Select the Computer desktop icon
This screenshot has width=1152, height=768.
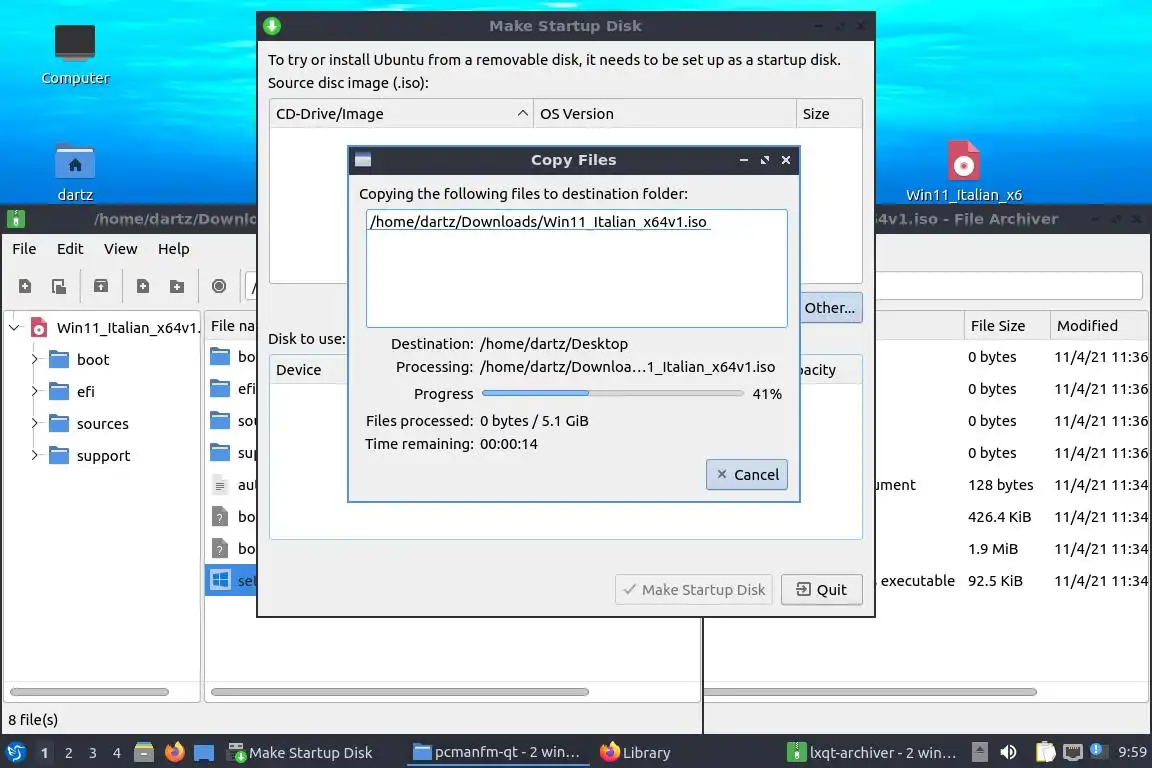pyautogui.click(x=75, y=54)
